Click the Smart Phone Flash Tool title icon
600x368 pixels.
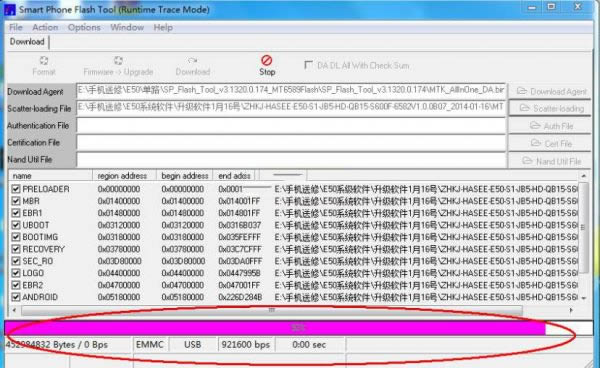click(x=10, y=10)
